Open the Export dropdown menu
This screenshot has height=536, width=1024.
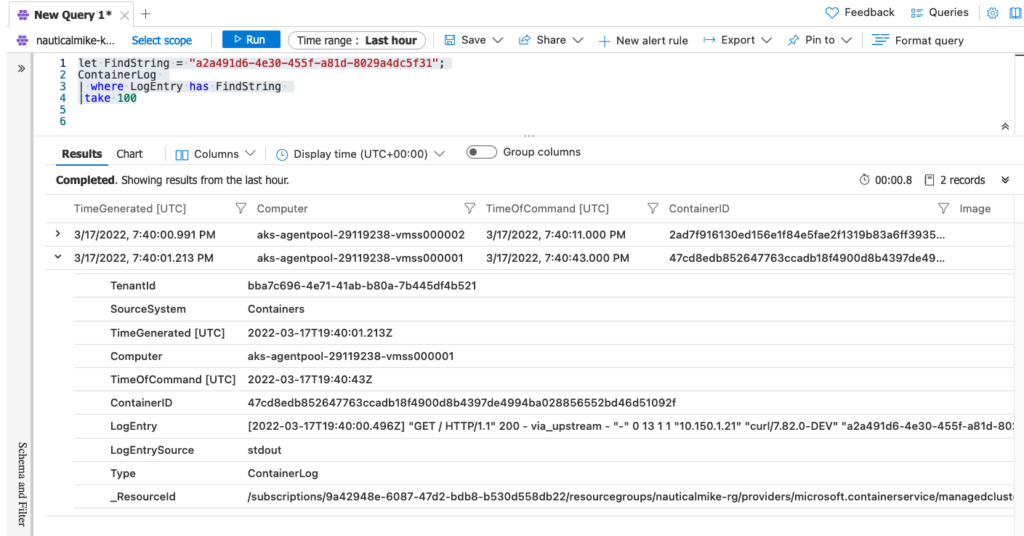pyautogui.click(x=737, y=40)
